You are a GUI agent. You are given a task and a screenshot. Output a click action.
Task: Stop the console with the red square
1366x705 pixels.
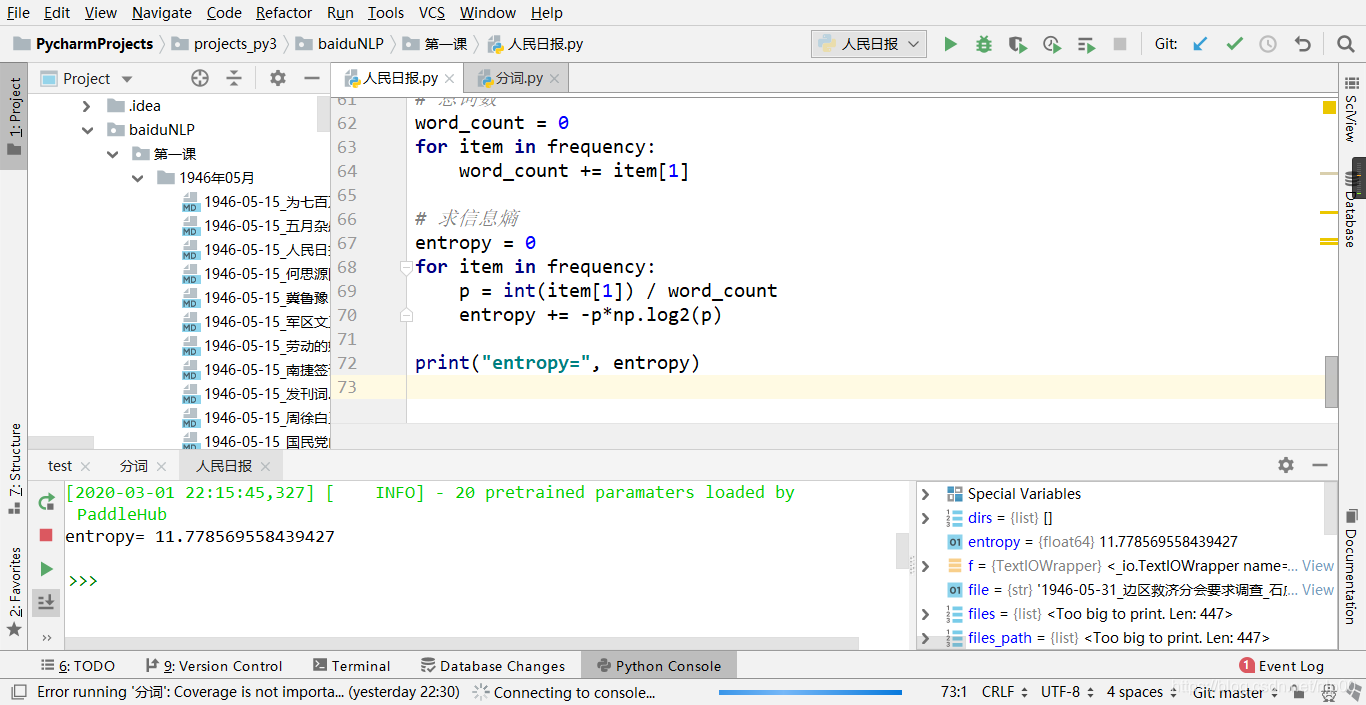tap(46, 535)
